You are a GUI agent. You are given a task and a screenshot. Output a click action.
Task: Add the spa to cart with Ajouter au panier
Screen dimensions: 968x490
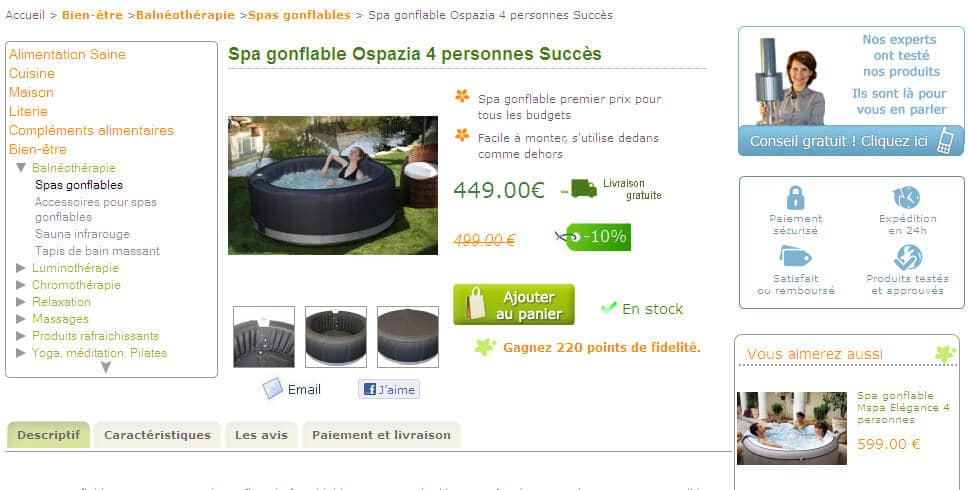pos(514,305)
